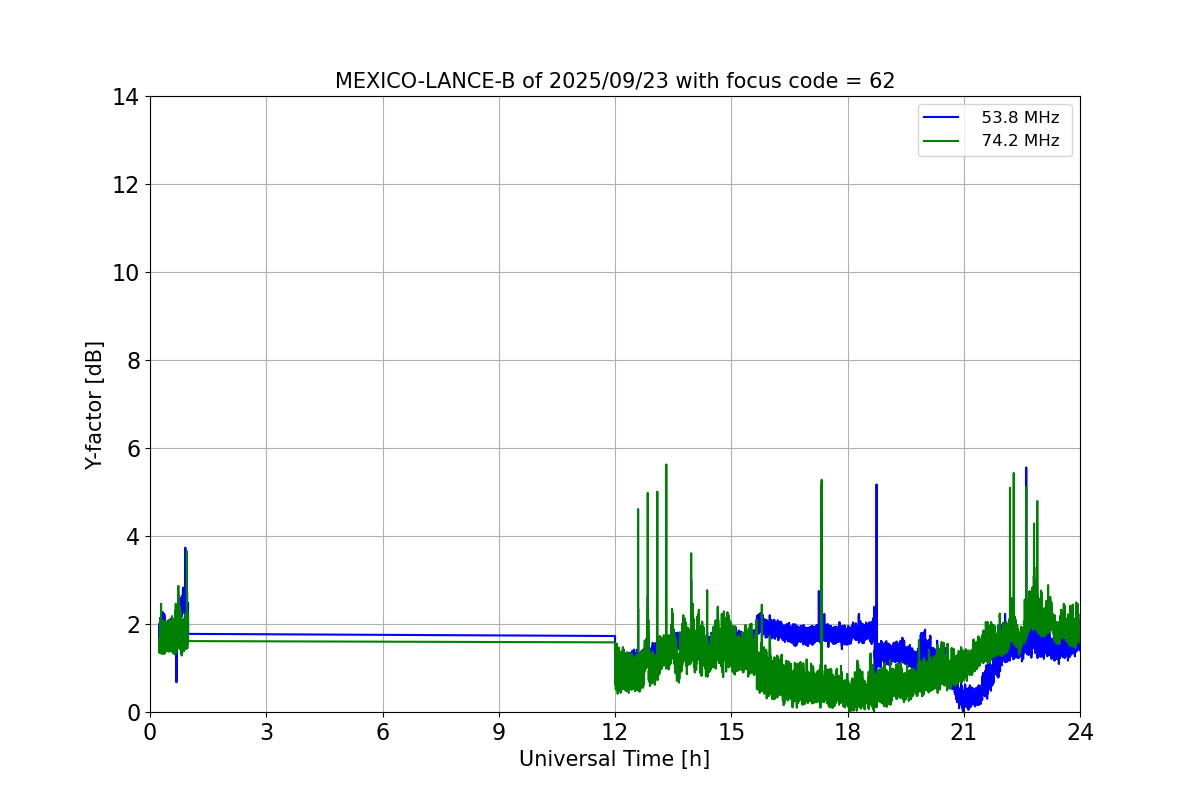Click y-axis tick label 4

pyautogui.click(x=134, y=537)
